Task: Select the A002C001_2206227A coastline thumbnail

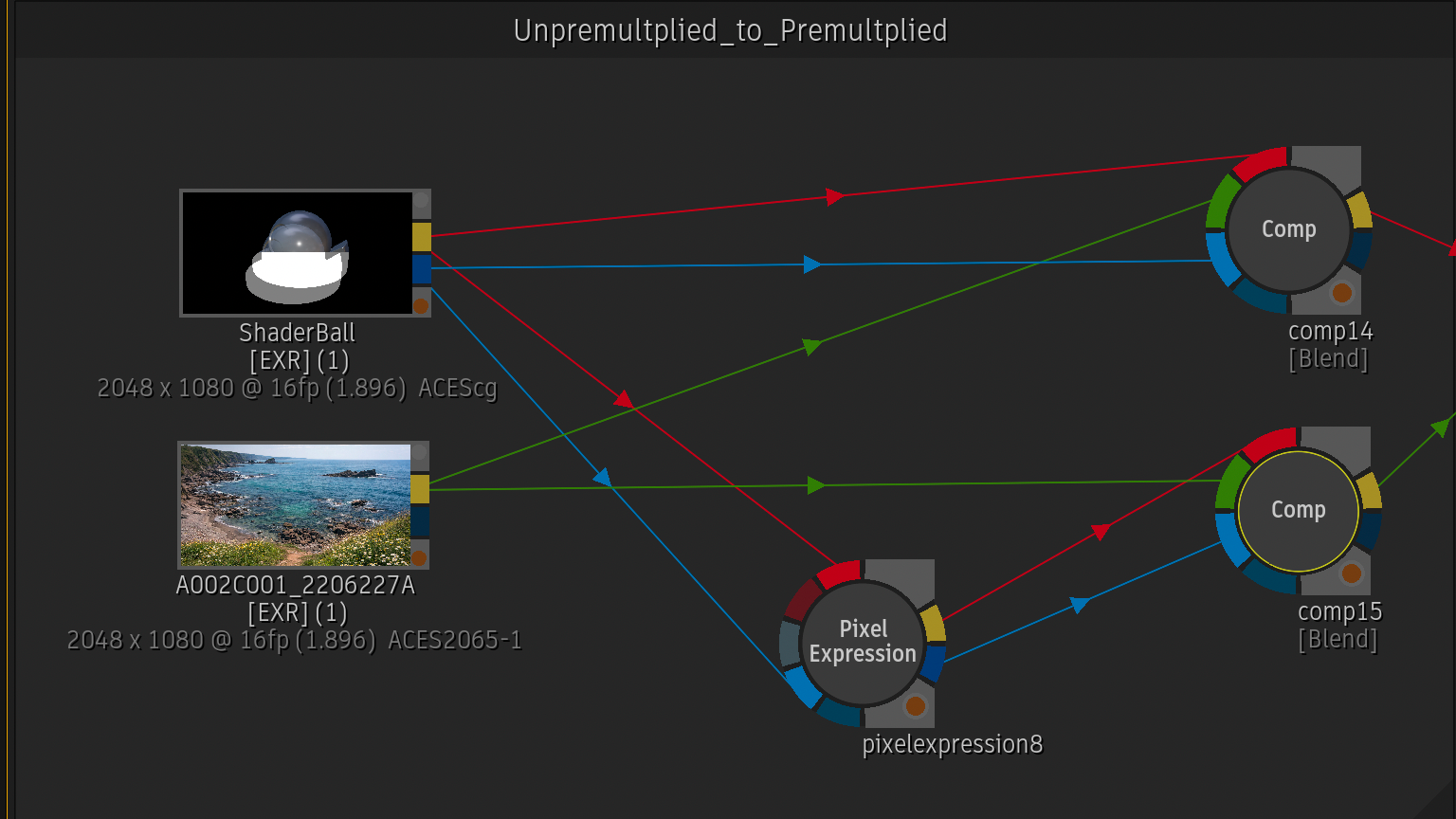Action: [x=295, y=505]
